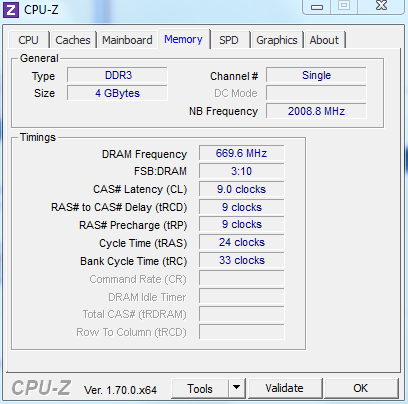
Task: Click the tRP 9 clocks value
Action: point(242,225)
